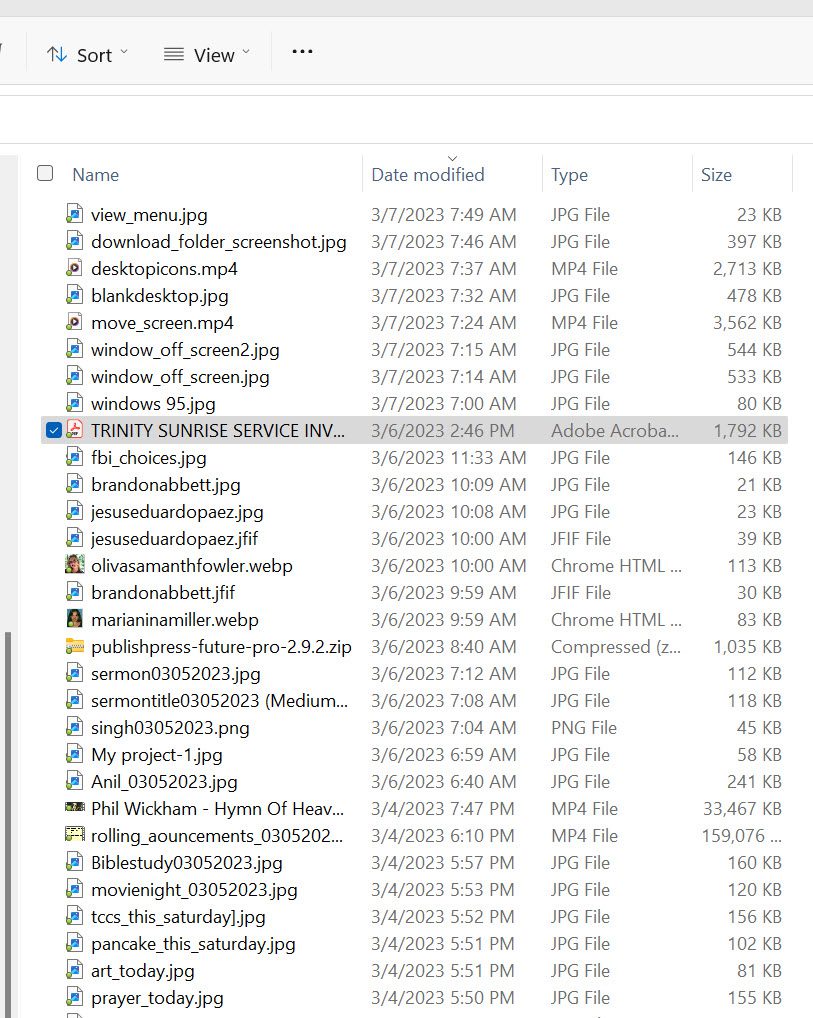This screenshot has width=813, height=1018.
Task: Click the 3/4/2023 6:10 PM date cell
Action: [442, 836]
